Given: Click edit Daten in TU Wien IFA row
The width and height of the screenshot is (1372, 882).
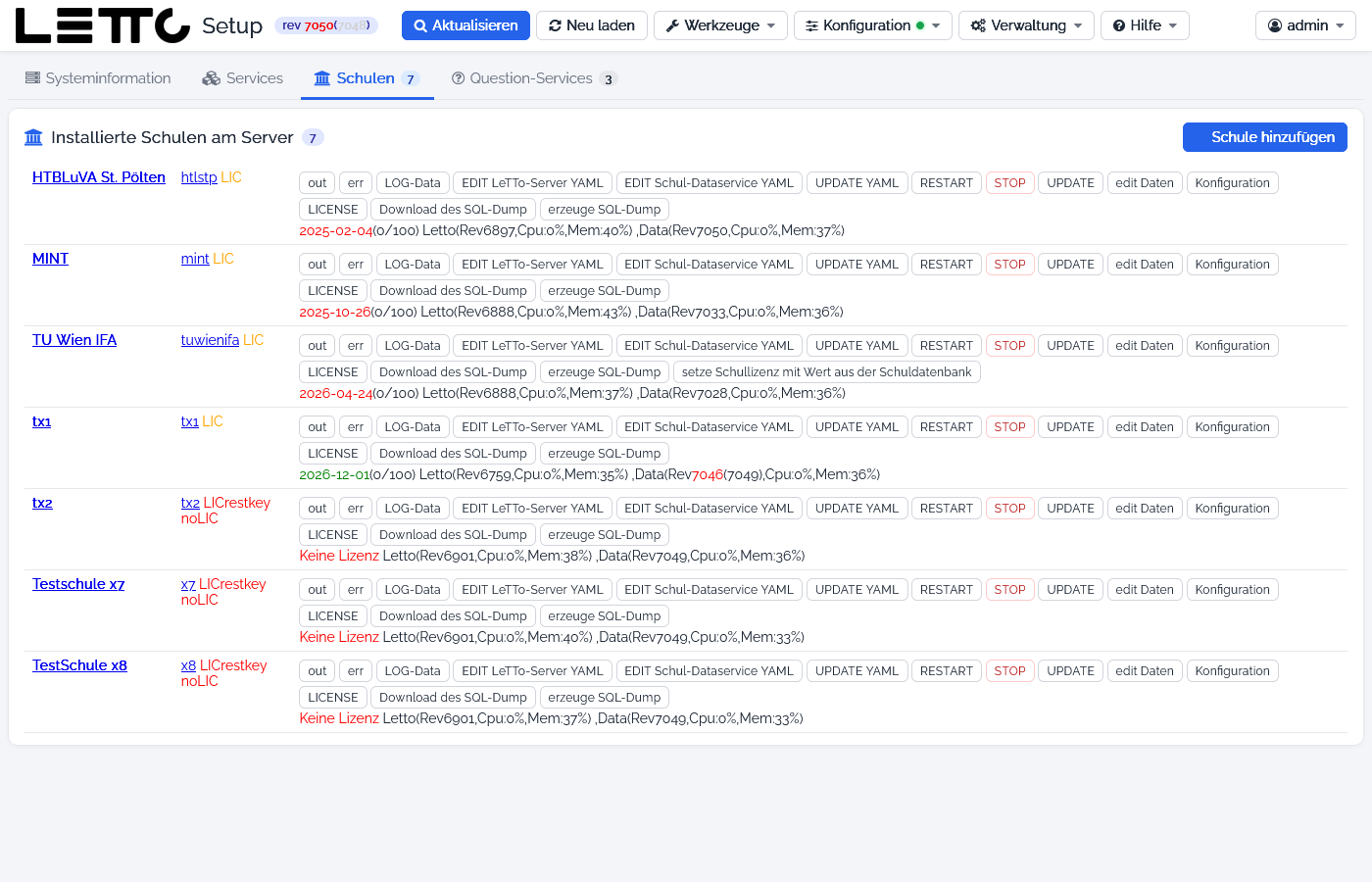Looking at the screenshot, I should pyautogui.click(x=1144, y=346).
